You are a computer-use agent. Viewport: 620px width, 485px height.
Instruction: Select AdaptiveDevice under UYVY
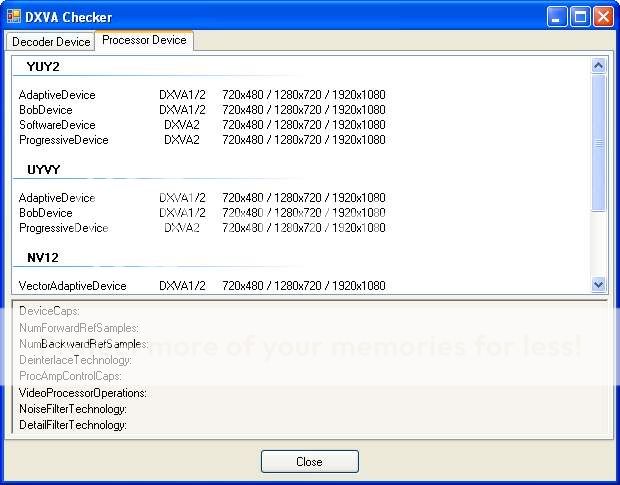click(57, 198)
